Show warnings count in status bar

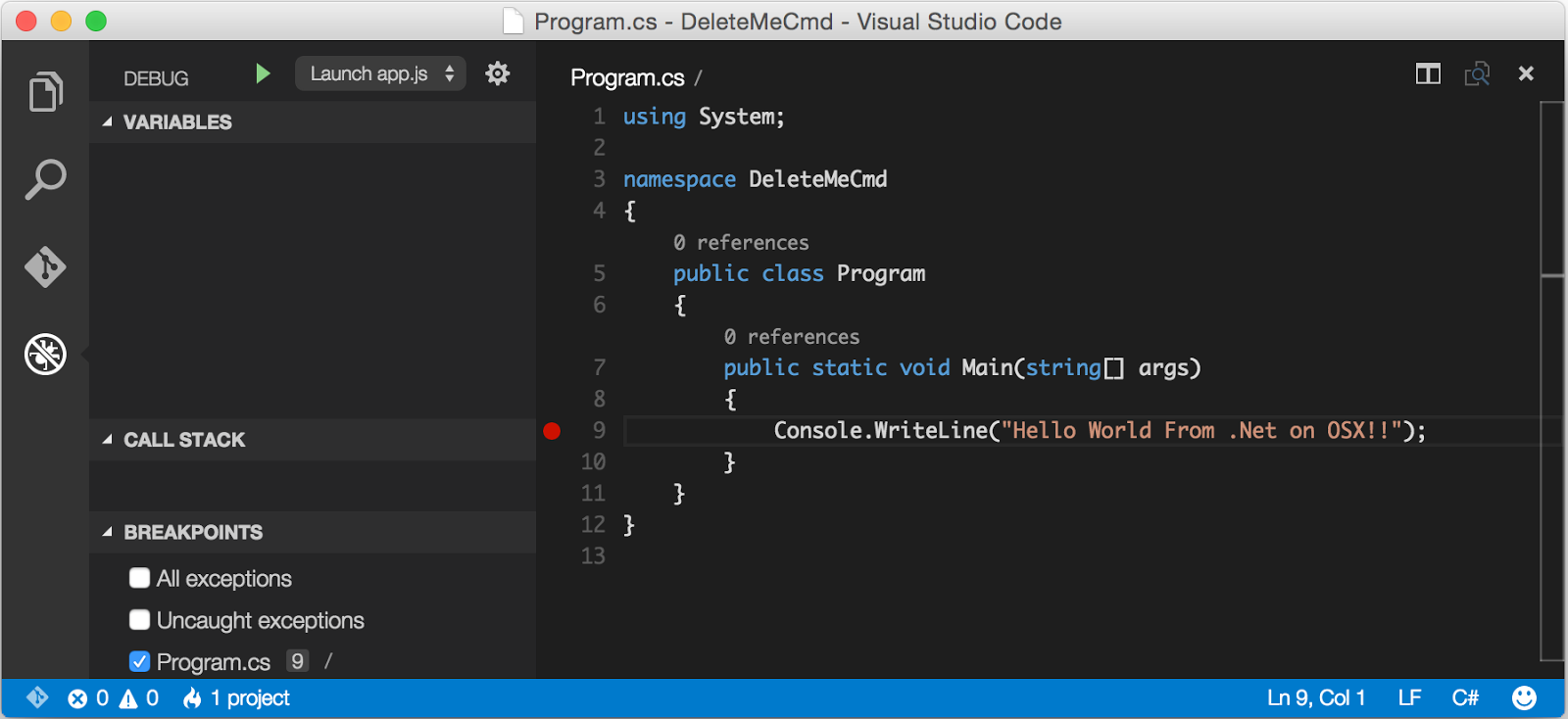coord(139,698)
